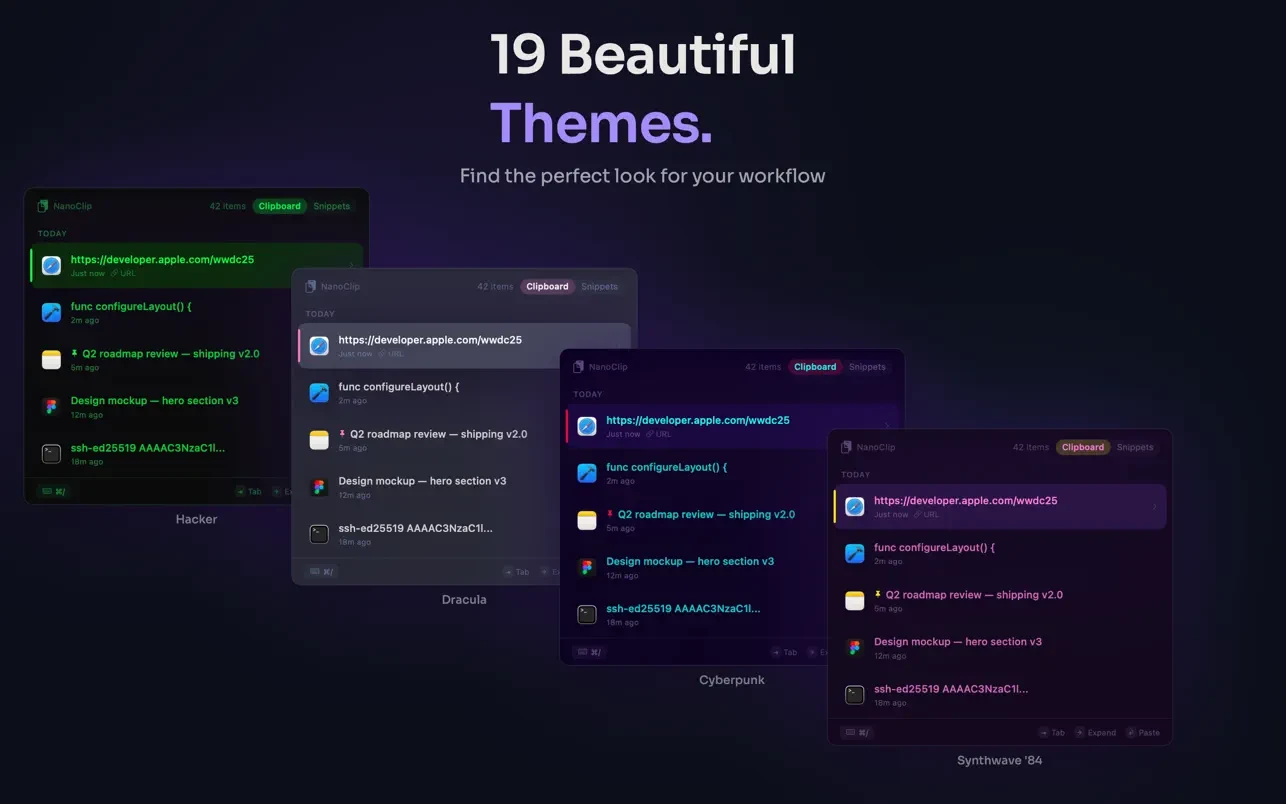Select Q2 roadmap review text in Hacker window

click(x=171, y=354)
